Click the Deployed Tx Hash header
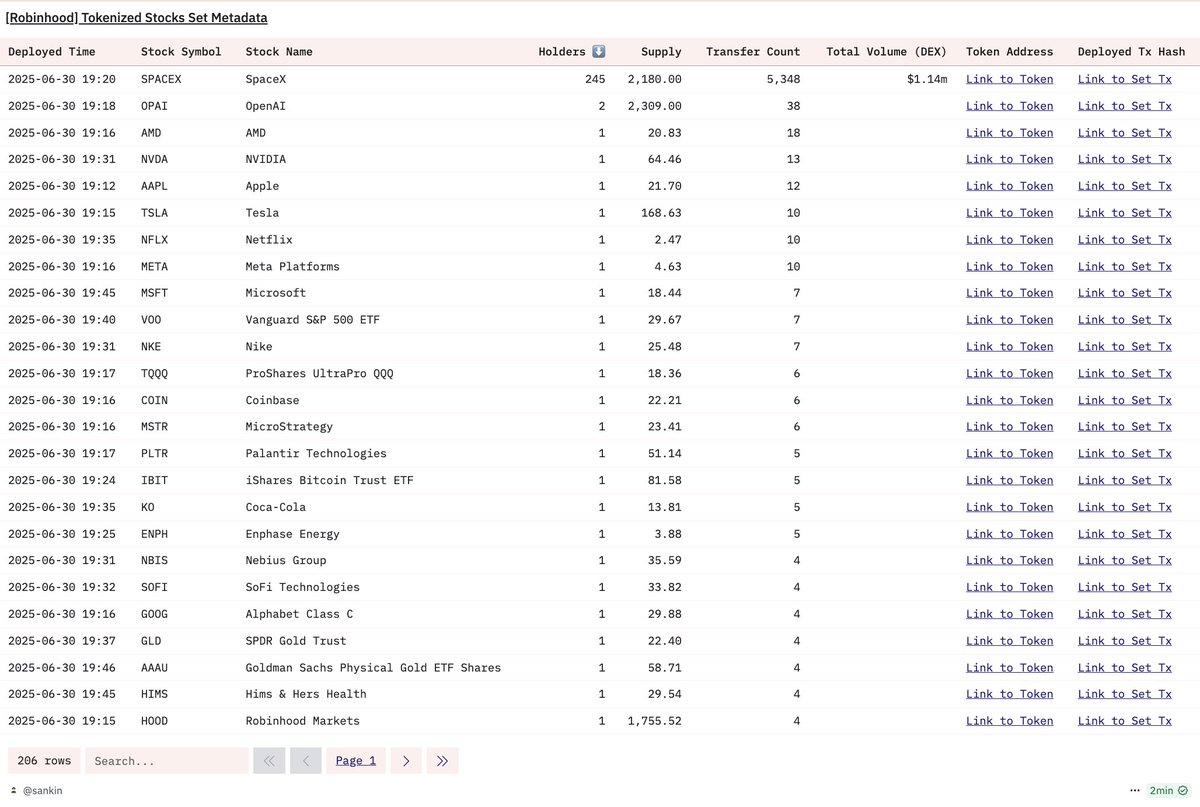This screenshot has width=1200, height=807. 1131,52
